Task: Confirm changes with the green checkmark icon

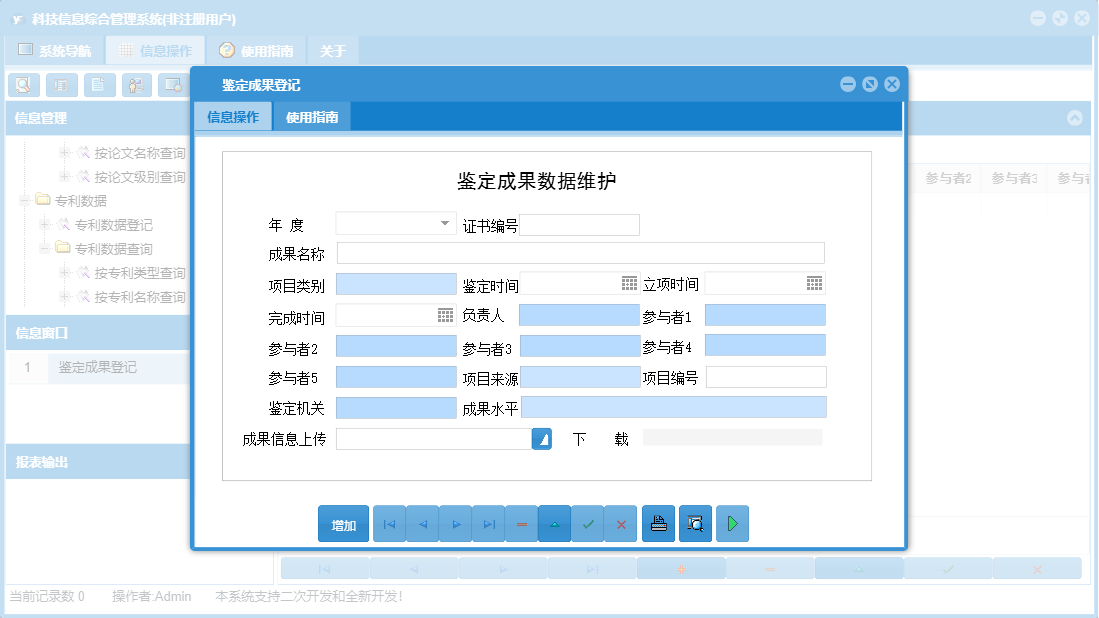Action: pos(588,523)
